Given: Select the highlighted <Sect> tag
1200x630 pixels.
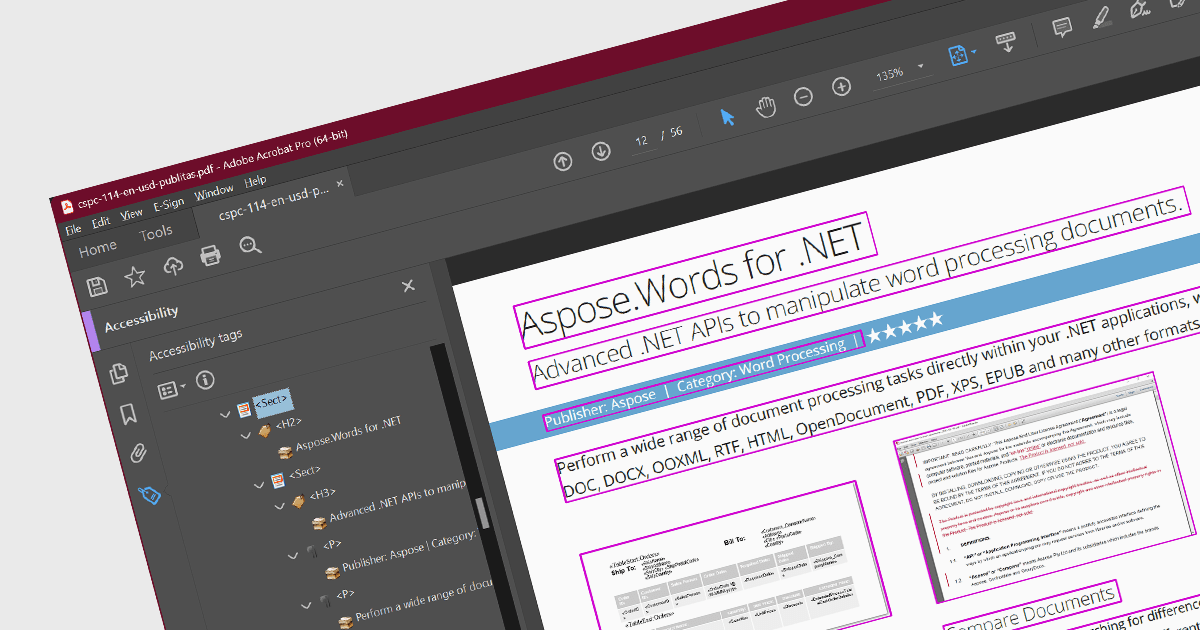Looking at the screenshot, I should tap(272, 401).
